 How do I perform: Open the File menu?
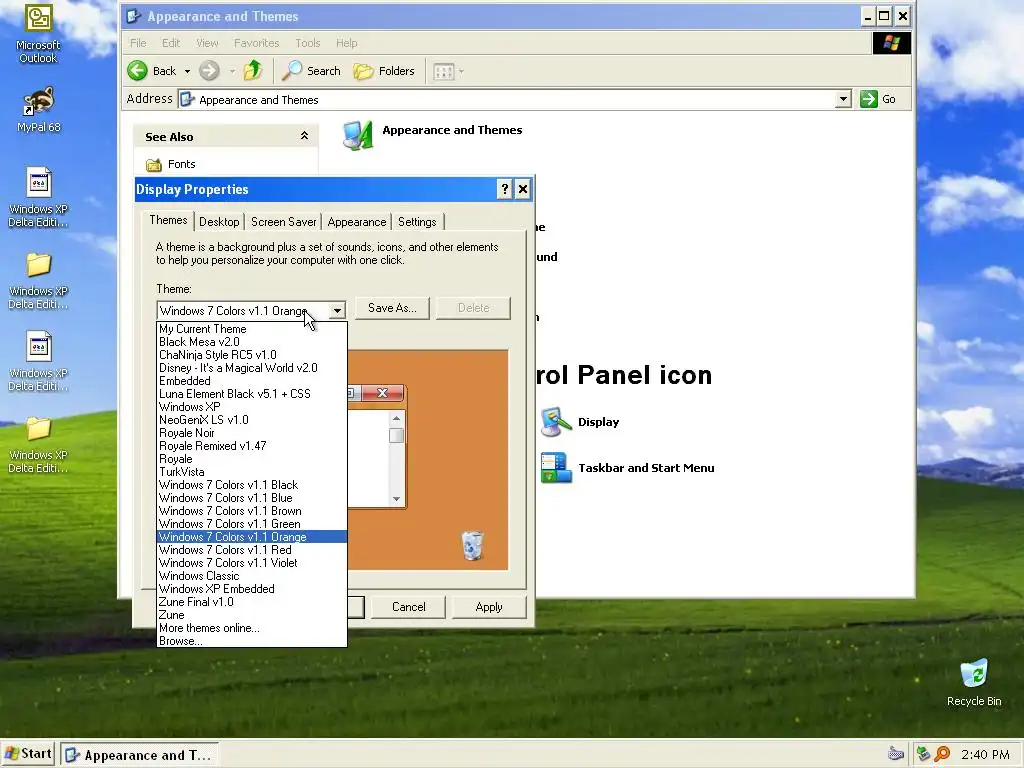[138, 43]
